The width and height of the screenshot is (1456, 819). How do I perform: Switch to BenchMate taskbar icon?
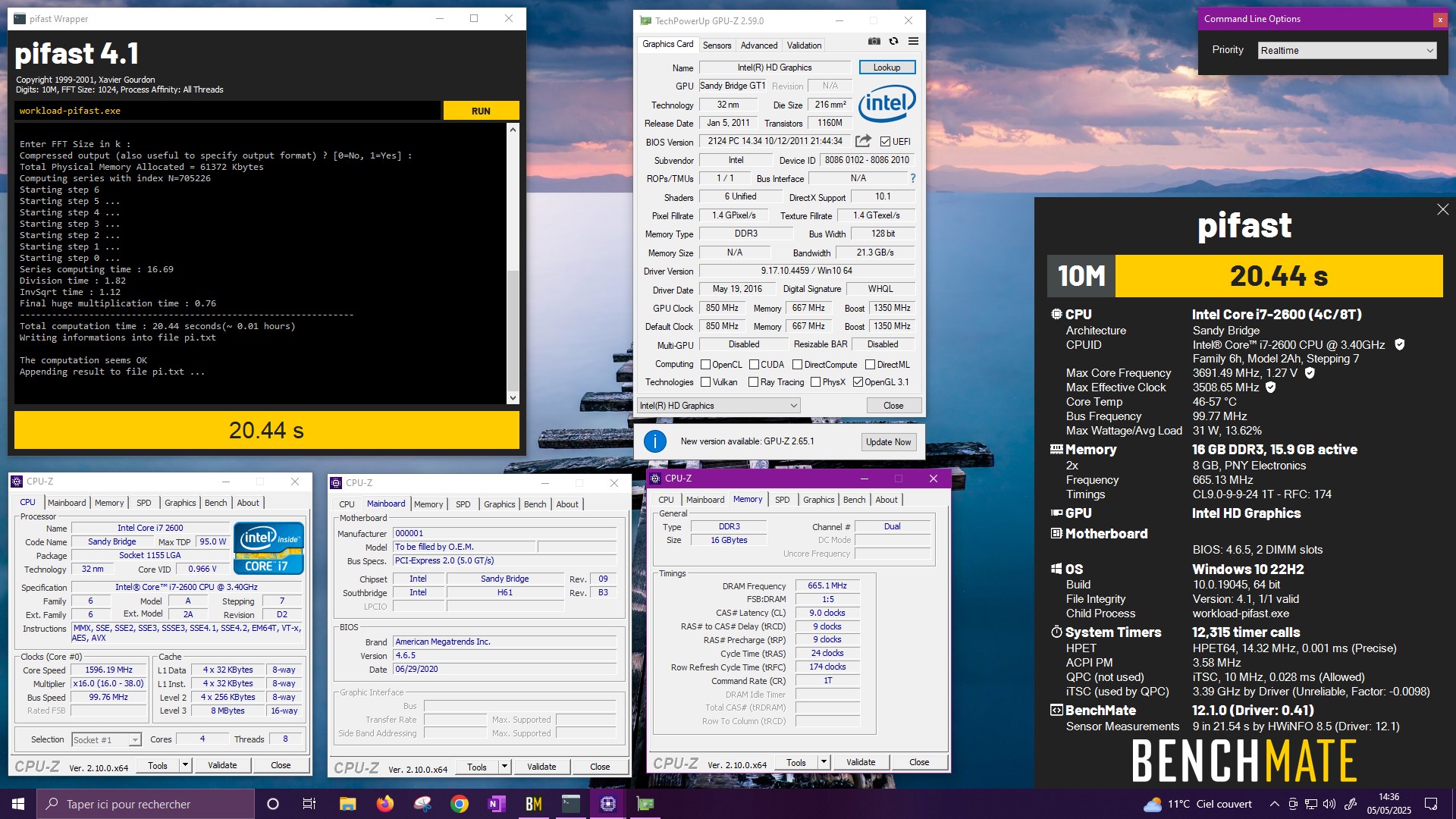click(534, 804)
